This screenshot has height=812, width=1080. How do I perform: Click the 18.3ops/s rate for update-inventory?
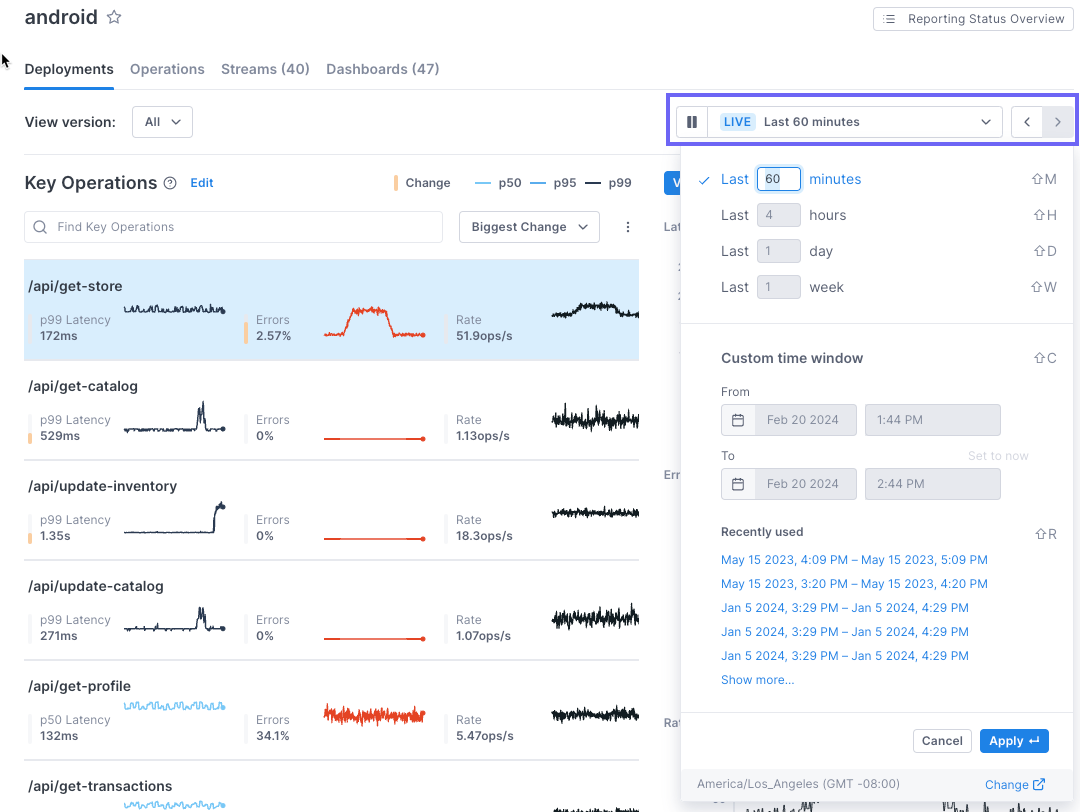pos(484,536)
